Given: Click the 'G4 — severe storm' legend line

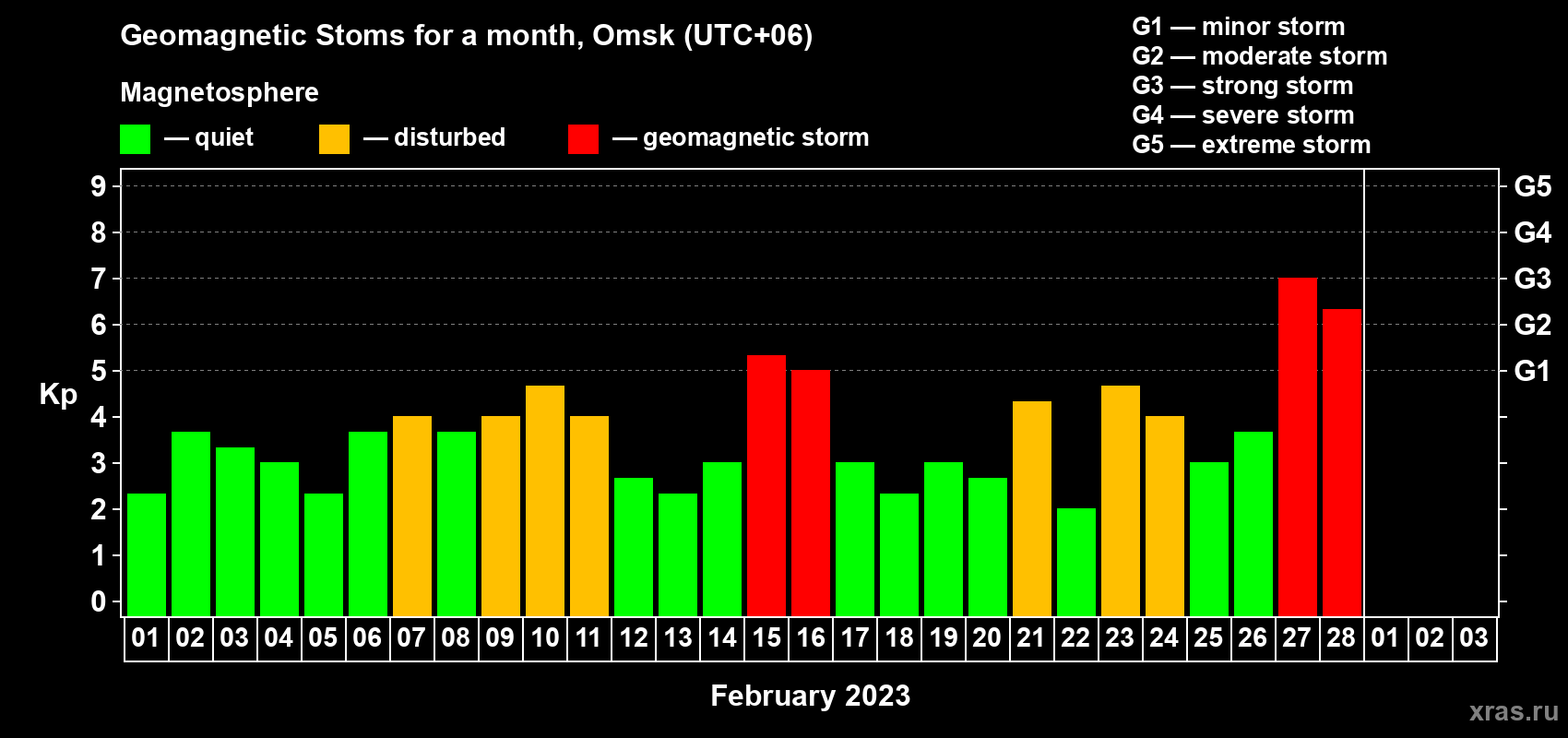Looking at the screenshot, I should pos(1243,115).
